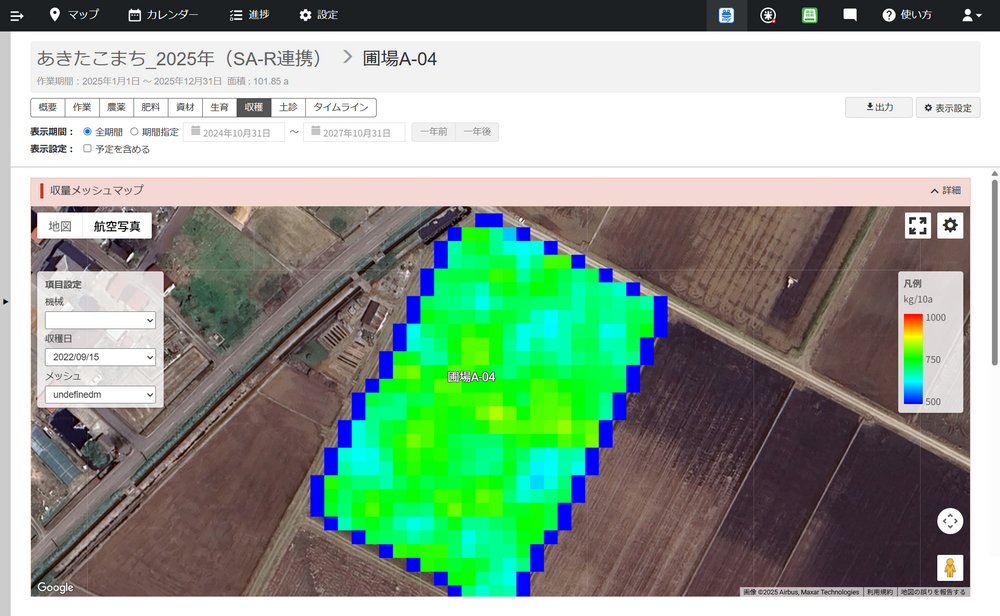Switch to the タイムライン tab
This screenshot has width=1000, height=616.
pos(340,108)
